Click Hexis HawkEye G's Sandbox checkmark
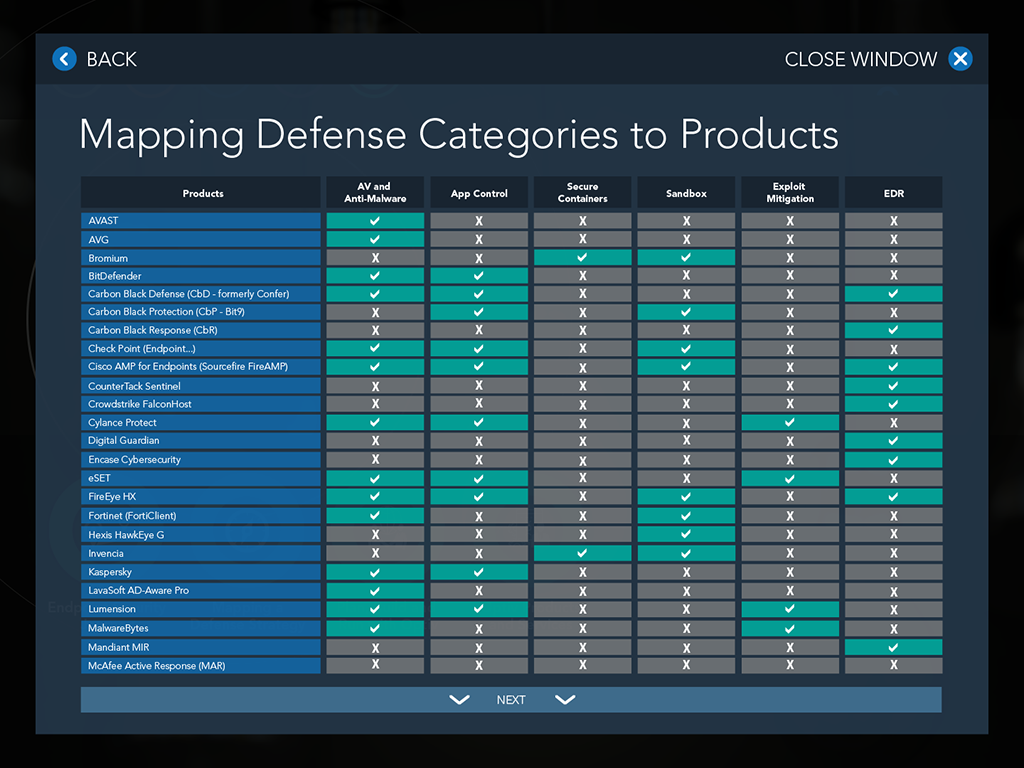 coord(686,535)
